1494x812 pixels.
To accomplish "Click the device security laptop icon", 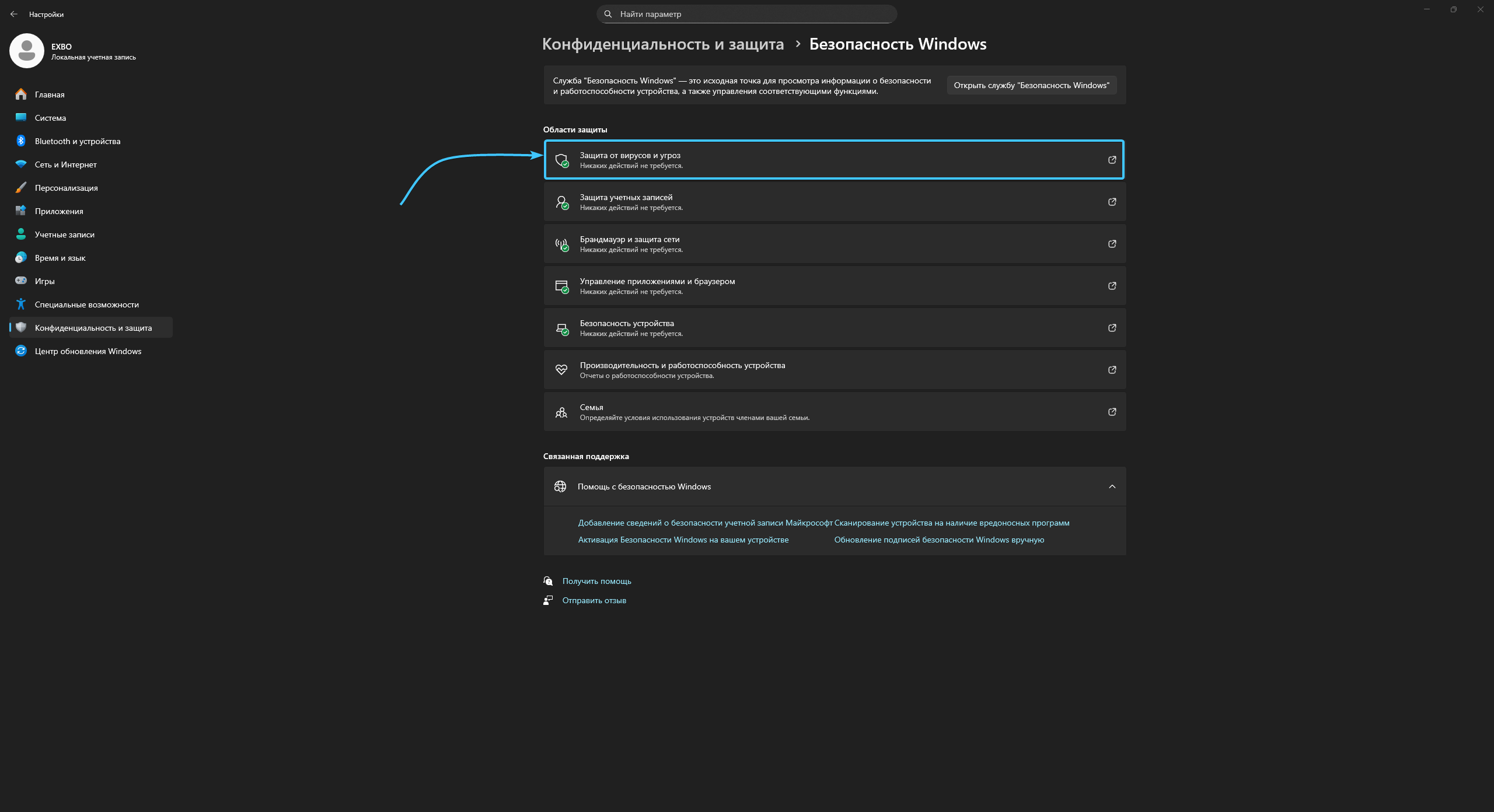I will tap(561, 328).
